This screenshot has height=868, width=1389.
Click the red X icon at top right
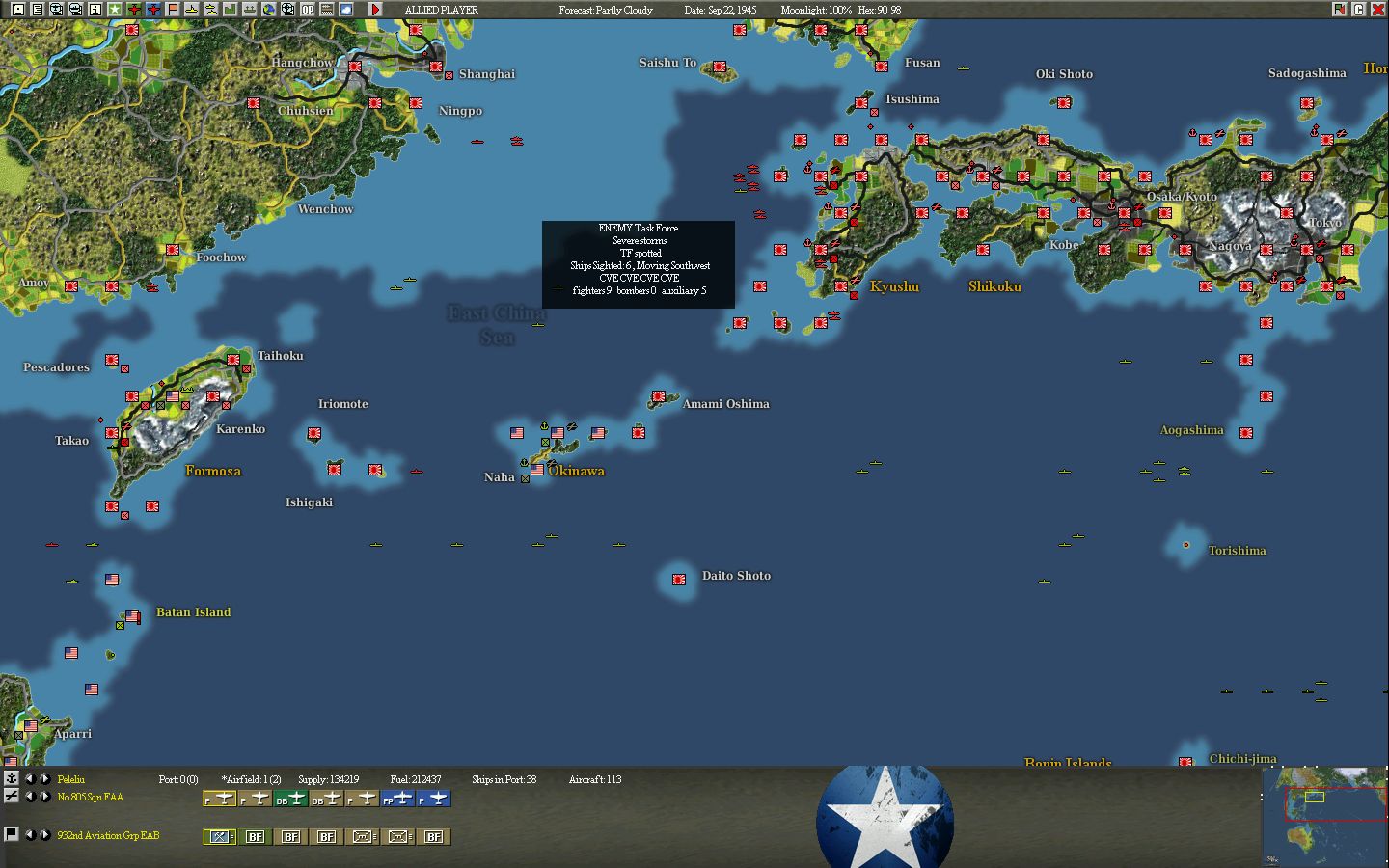tap(1376, 10)
